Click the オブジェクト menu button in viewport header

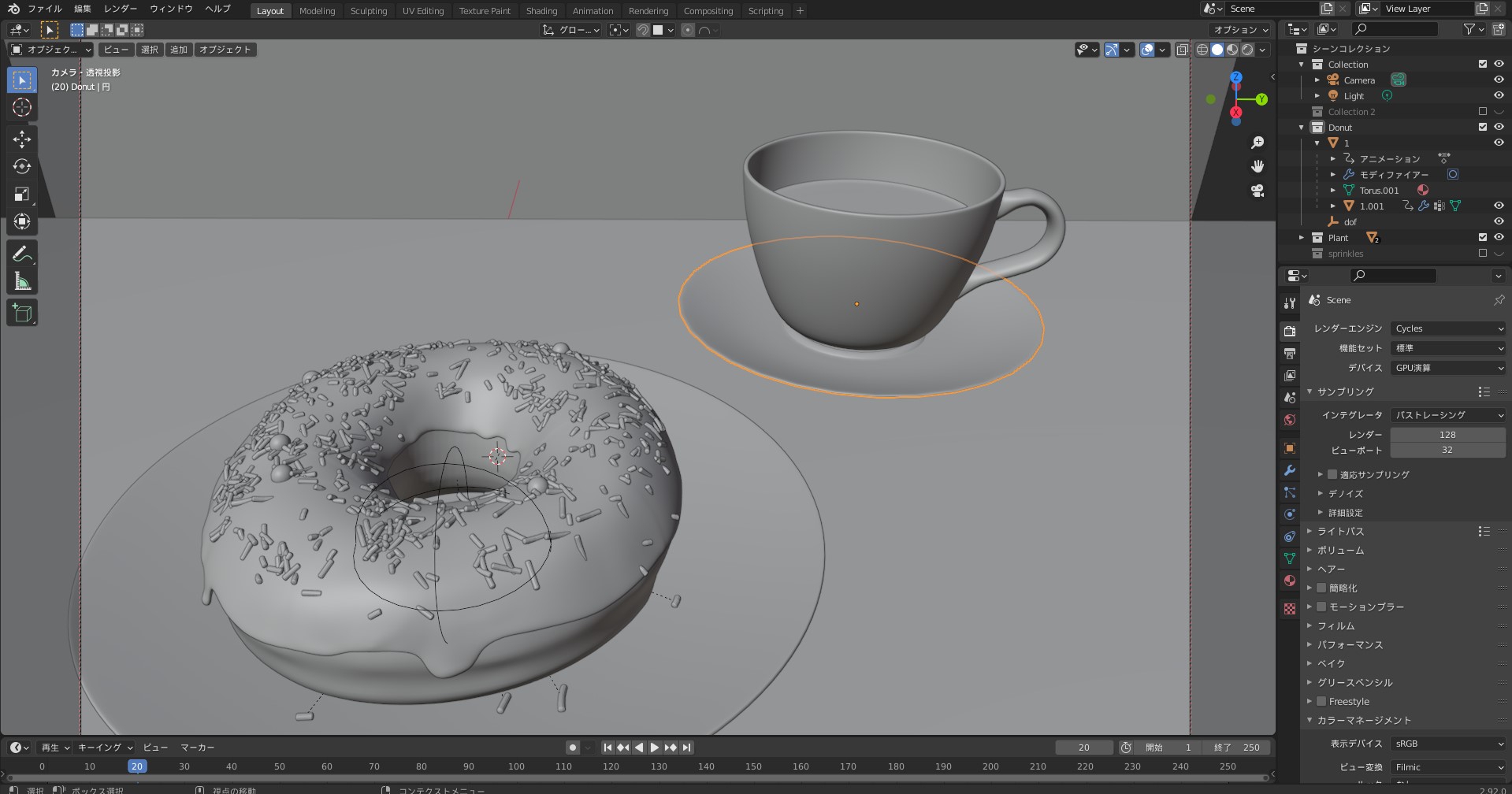[x=225, y=50]
